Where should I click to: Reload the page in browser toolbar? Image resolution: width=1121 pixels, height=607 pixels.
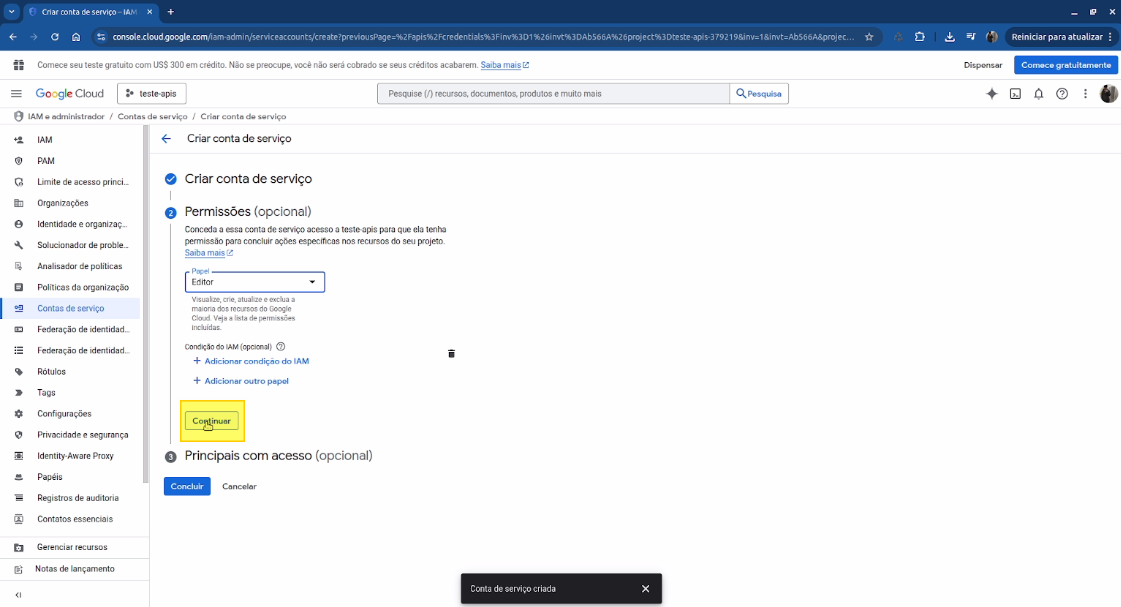54,36
